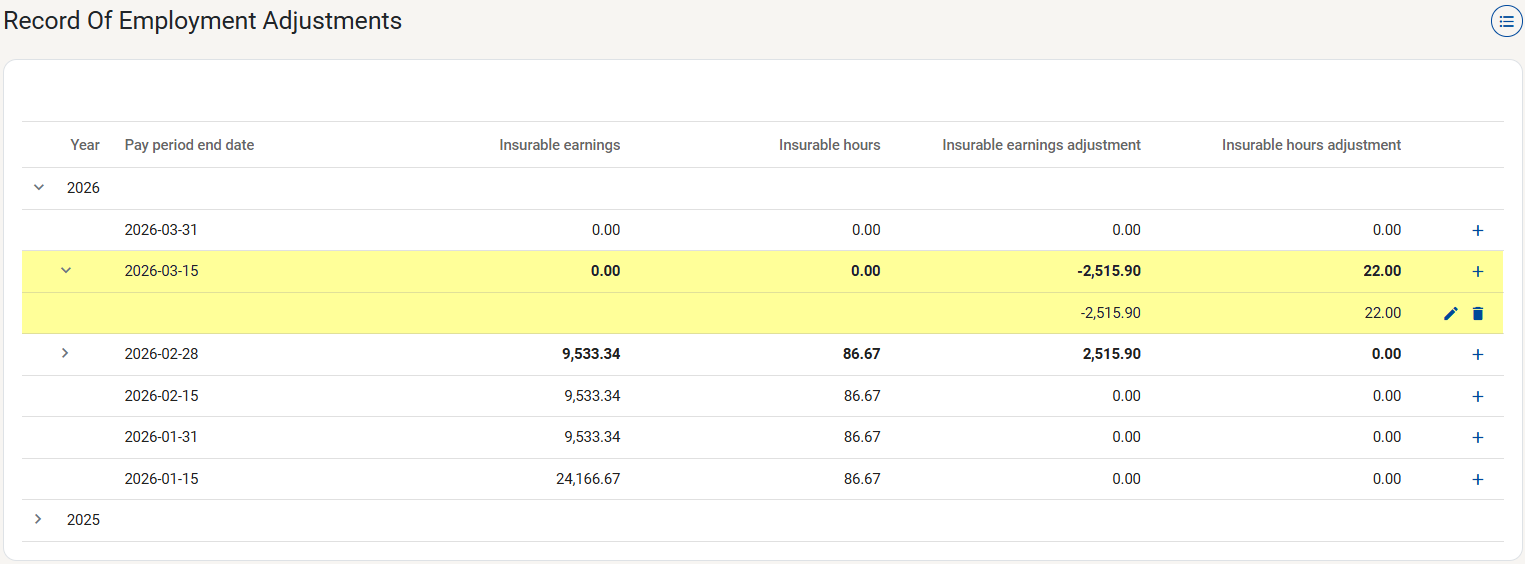Delete the -2,515.90 adjustment entry
This screenshot has width=1525, height=564.
[x=1478, y=314]
